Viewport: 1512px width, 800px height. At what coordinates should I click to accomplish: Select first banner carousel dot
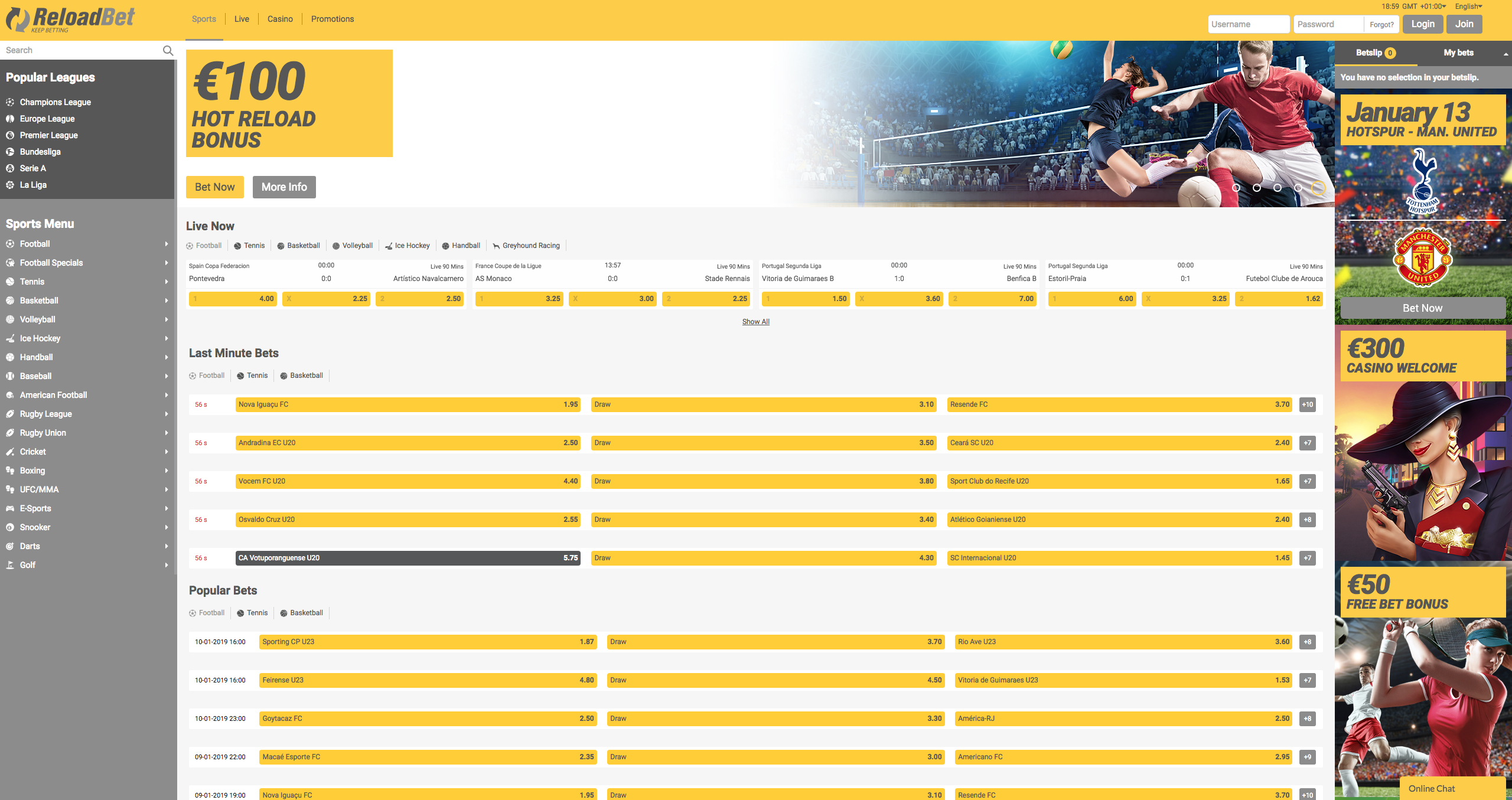pos(1236,188)
